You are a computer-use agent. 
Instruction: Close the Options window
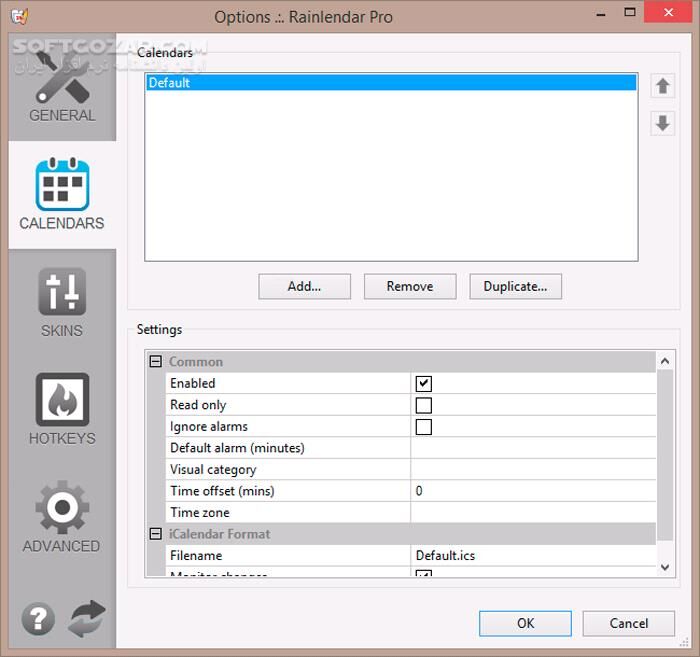tap(668, 12)
